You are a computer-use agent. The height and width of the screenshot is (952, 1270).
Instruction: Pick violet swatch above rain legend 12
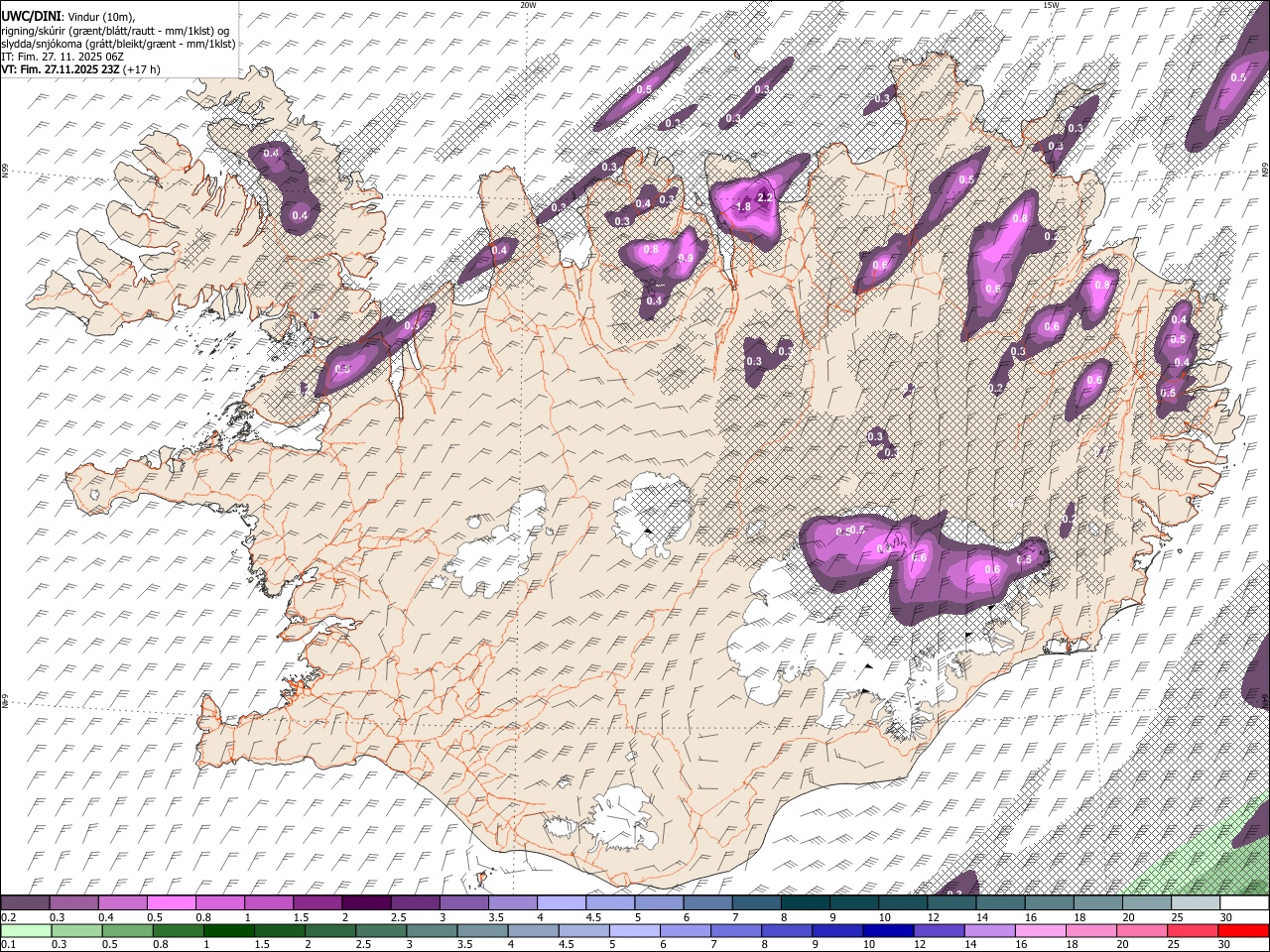[939, 930]
